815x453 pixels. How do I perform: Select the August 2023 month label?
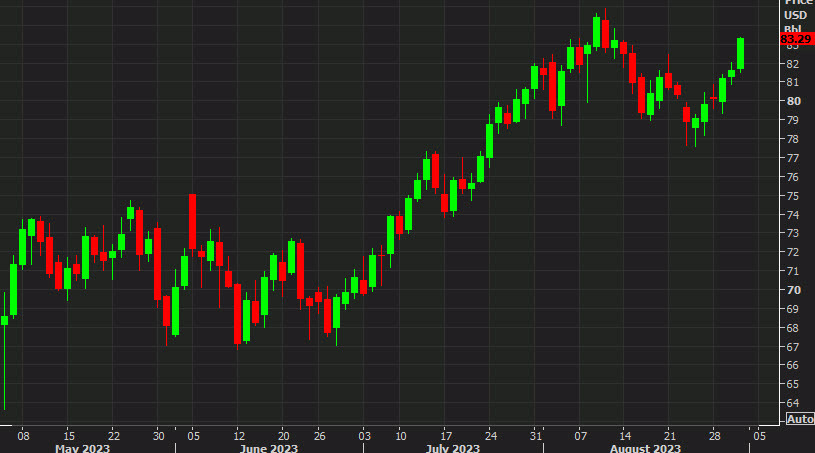(645, 448)
